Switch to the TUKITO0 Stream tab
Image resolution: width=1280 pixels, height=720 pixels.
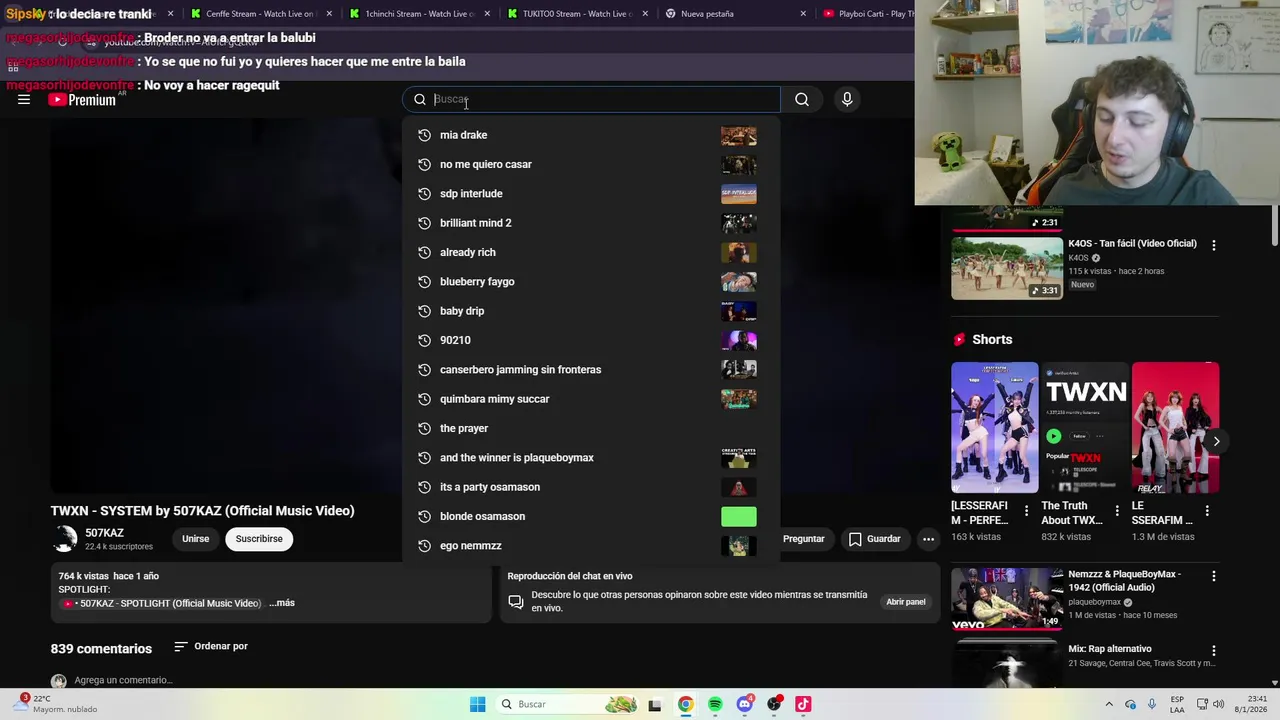coord(578,14)
